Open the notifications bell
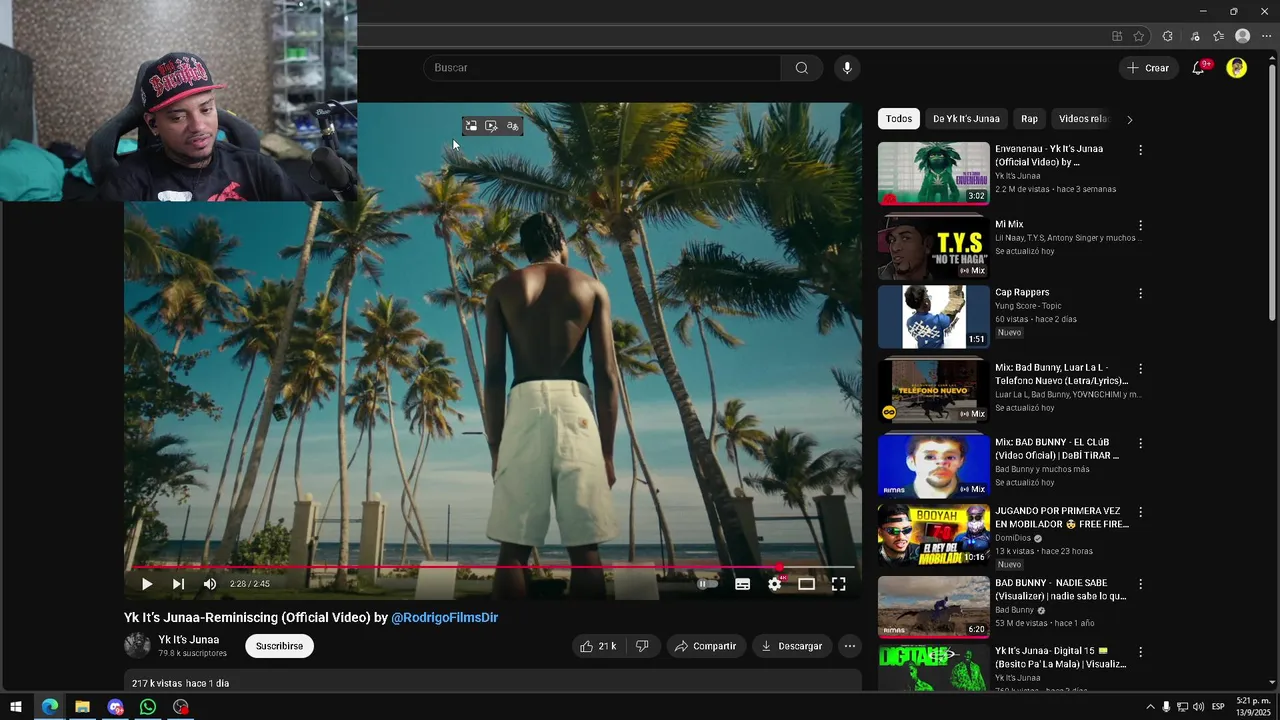This screenshot has width=1280, height=720. (x=1198, y=68)
